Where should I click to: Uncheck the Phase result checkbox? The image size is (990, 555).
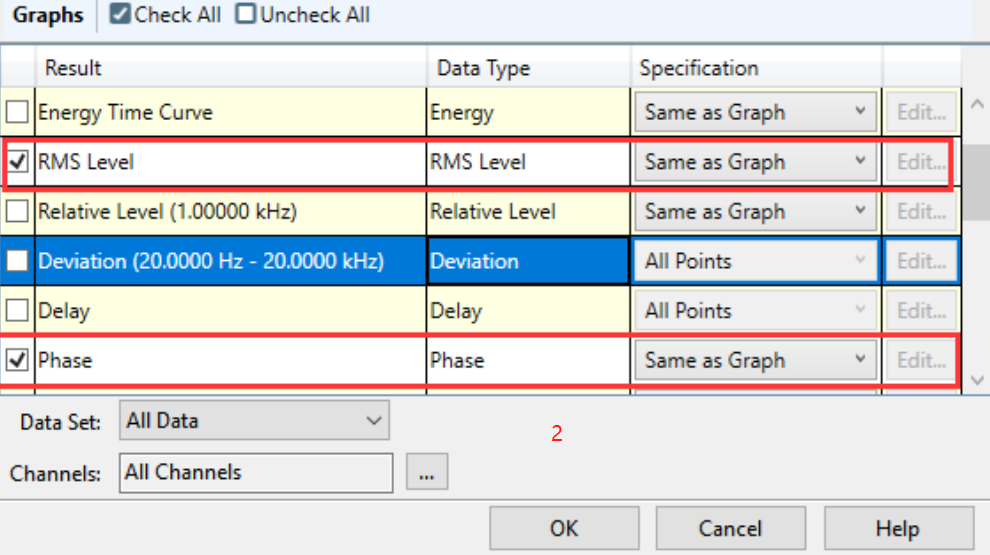[x=17, y=360]
